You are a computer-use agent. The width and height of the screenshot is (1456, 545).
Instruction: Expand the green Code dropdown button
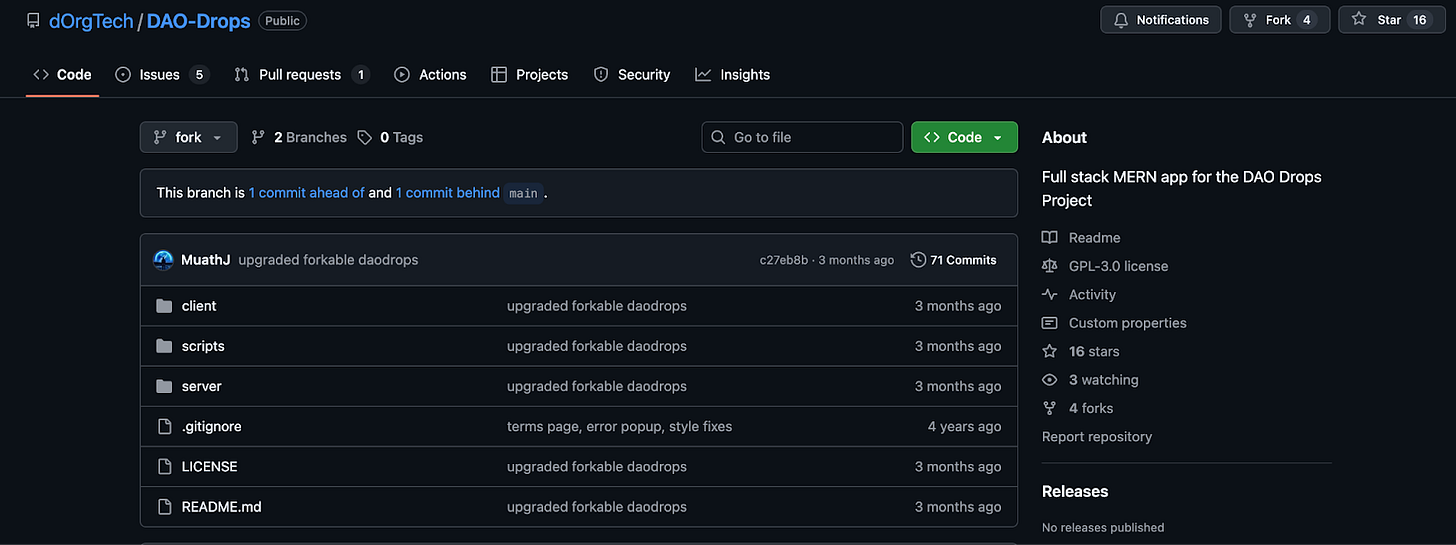[964, 137]
